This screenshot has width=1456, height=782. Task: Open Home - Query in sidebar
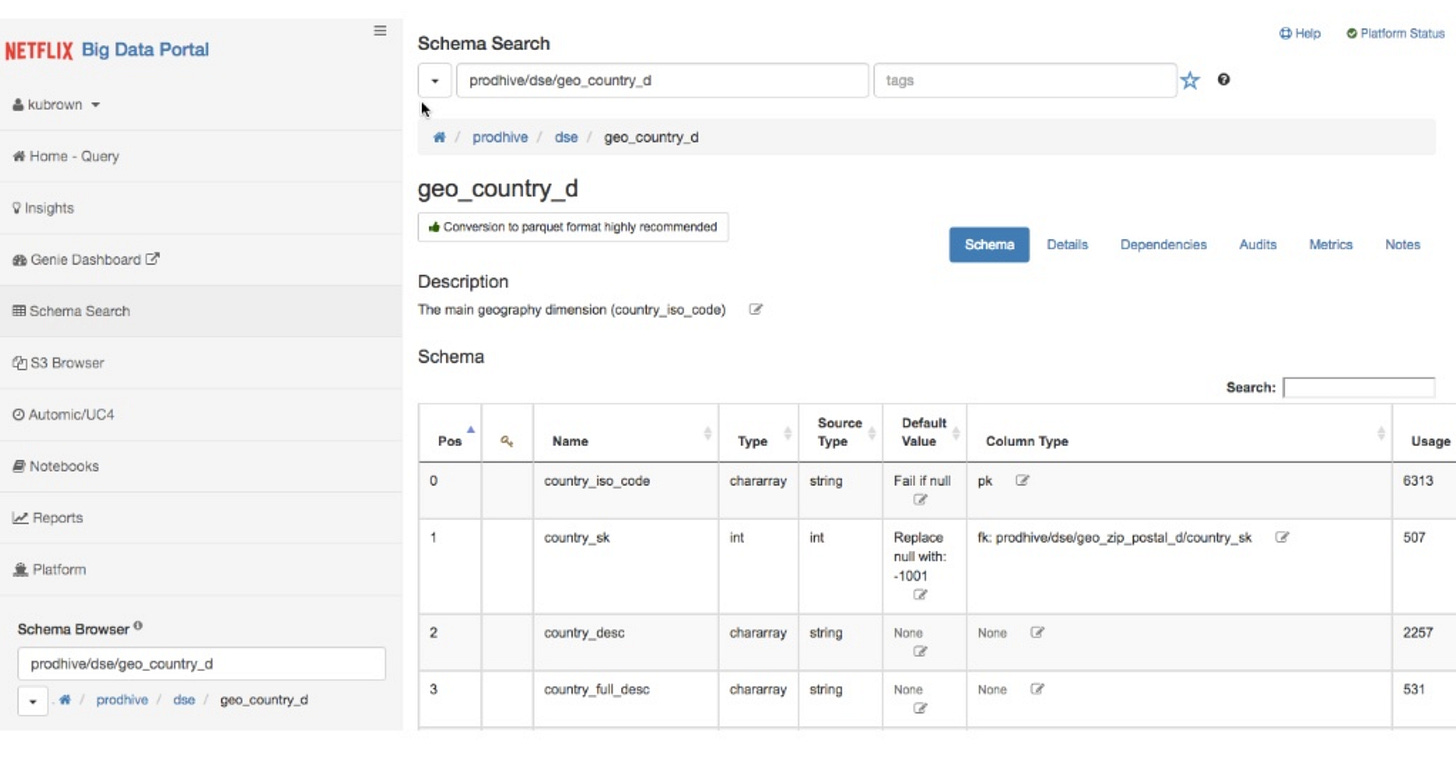coord(200,156)
